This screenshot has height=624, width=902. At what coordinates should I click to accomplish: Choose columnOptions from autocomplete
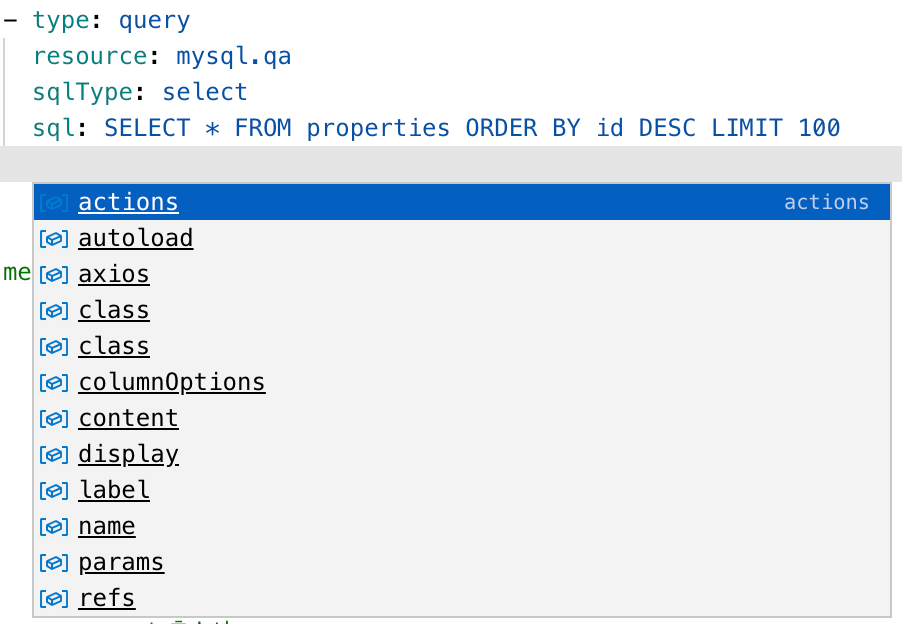coord(462,382)
